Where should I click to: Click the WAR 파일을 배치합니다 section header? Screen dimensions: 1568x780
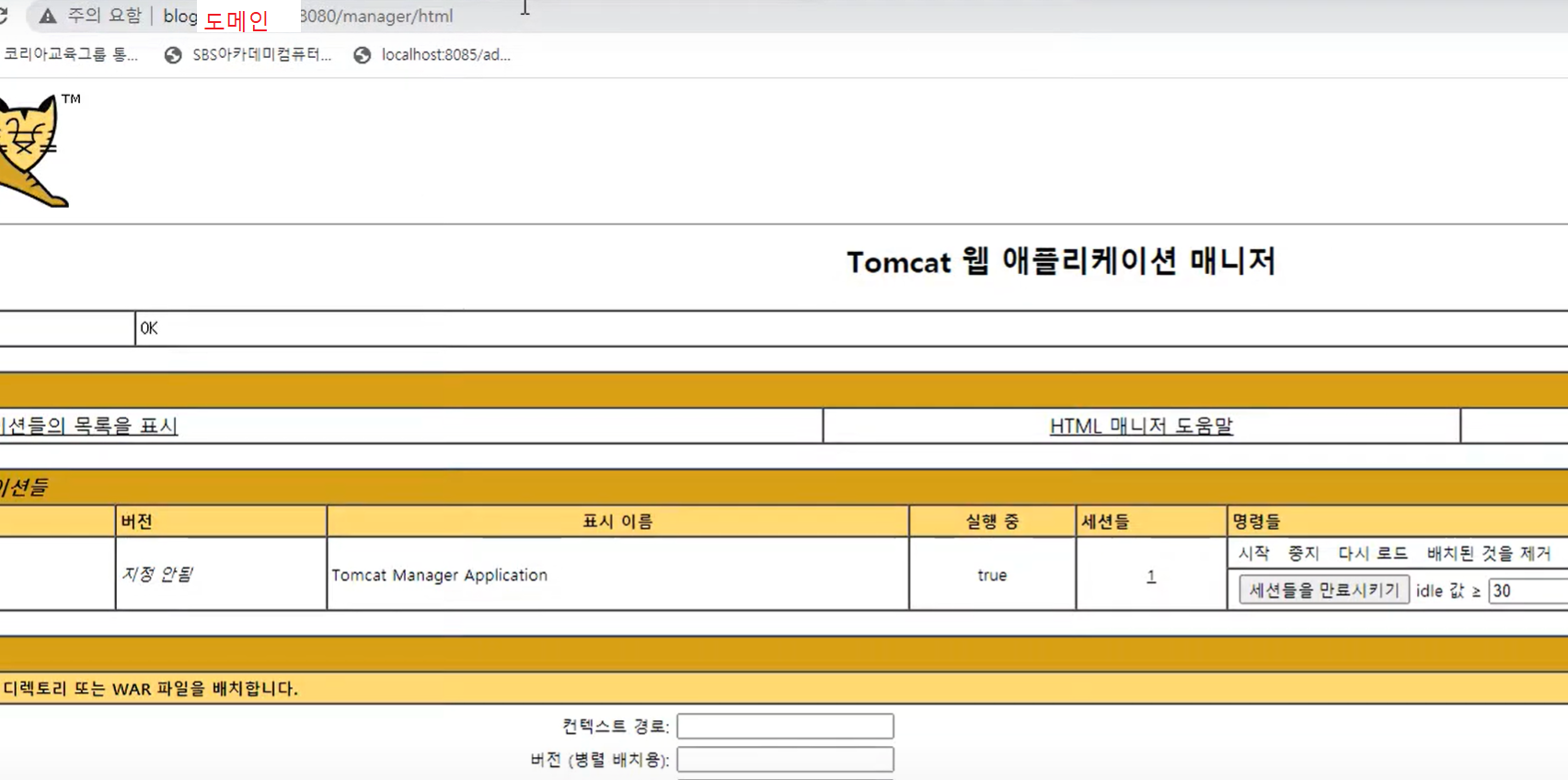pos(784,688)
